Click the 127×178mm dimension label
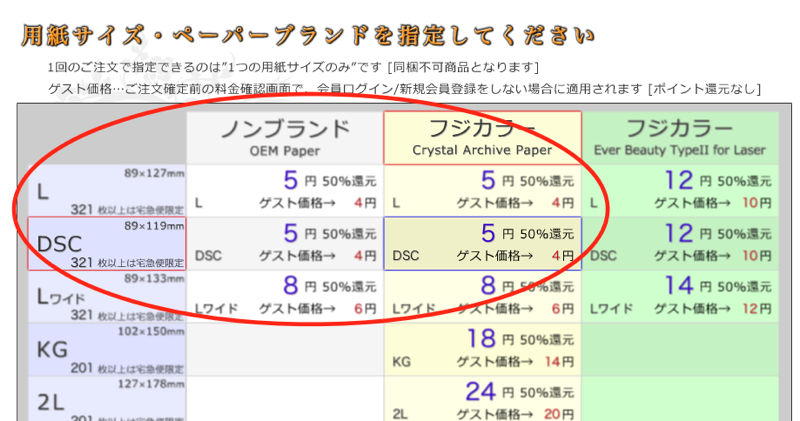The image size is (800, 421). click(x=151, y=384)
